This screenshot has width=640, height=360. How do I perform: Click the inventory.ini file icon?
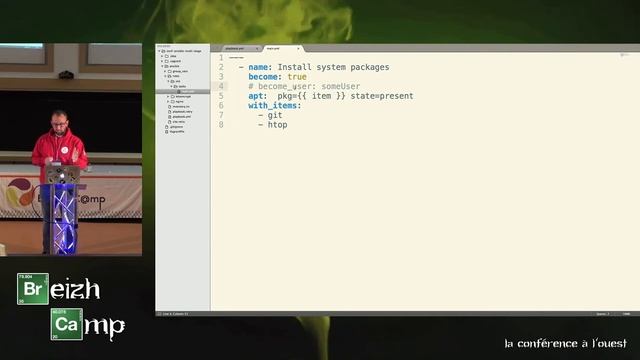click(169, 107)
